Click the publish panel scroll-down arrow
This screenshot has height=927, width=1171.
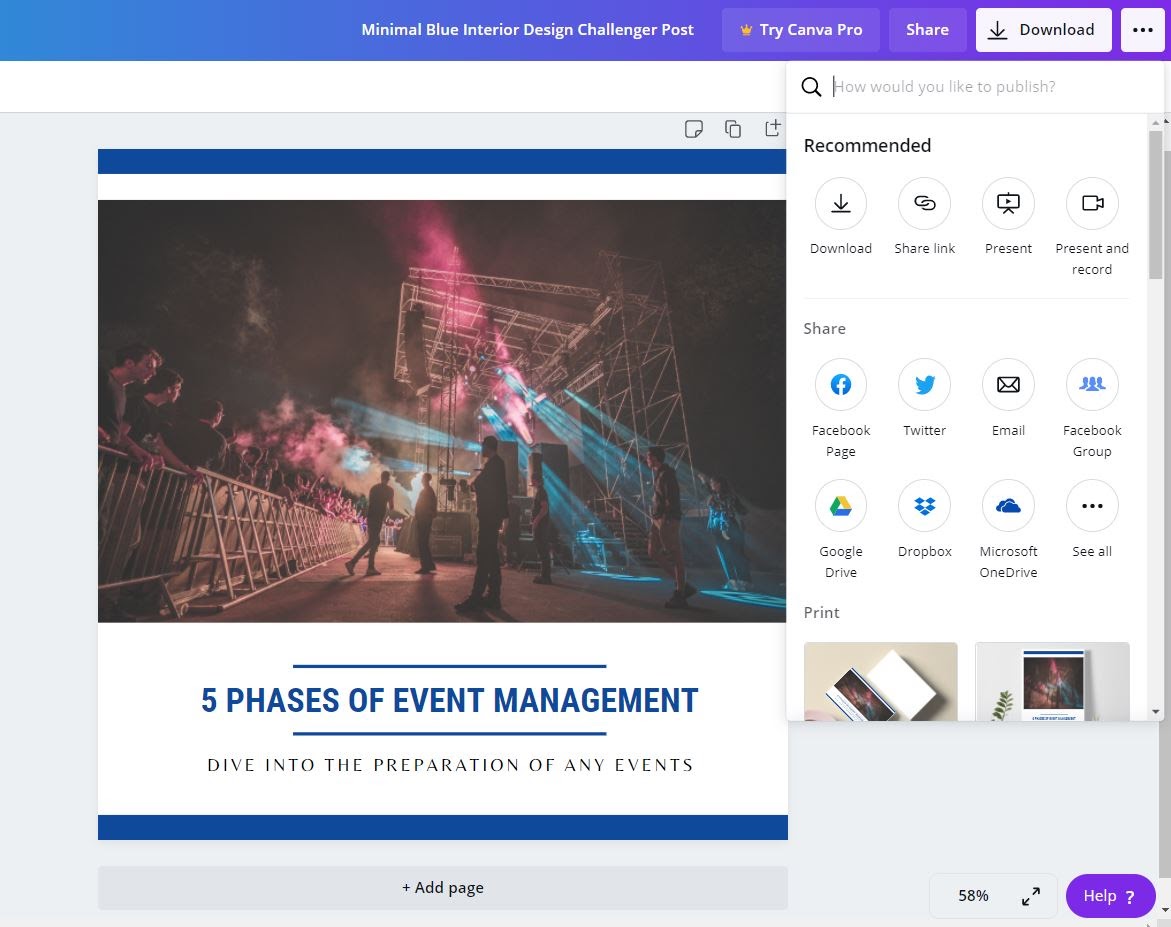point(1156,712)
